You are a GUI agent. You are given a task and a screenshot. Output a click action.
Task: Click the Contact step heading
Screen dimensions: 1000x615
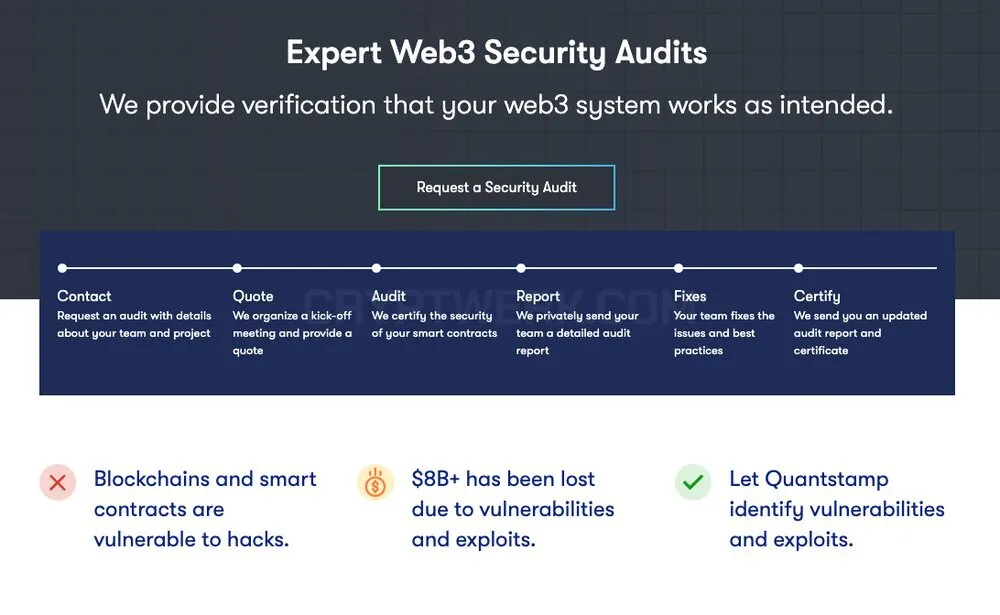coord(84,296)
